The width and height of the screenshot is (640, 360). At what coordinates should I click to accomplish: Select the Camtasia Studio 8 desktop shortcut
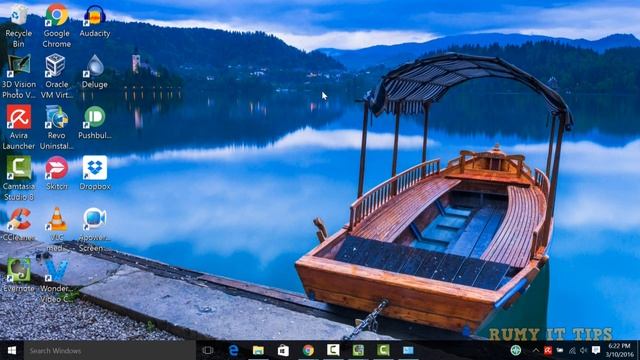18,178
